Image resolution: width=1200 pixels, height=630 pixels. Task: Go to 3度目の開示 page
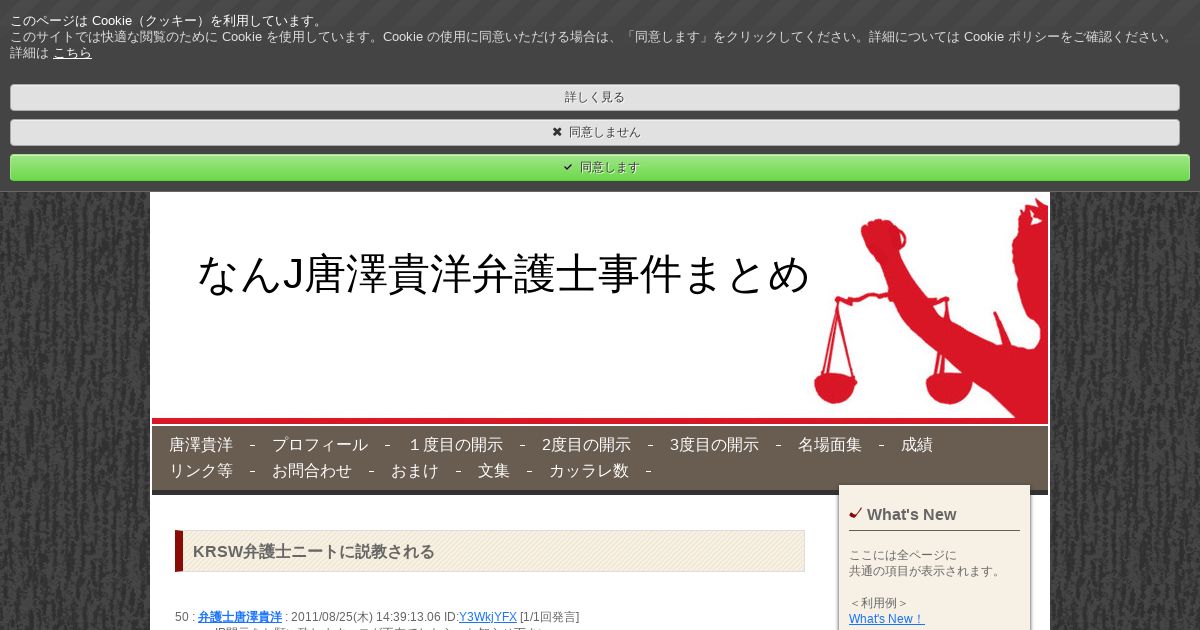pos(714,445)
